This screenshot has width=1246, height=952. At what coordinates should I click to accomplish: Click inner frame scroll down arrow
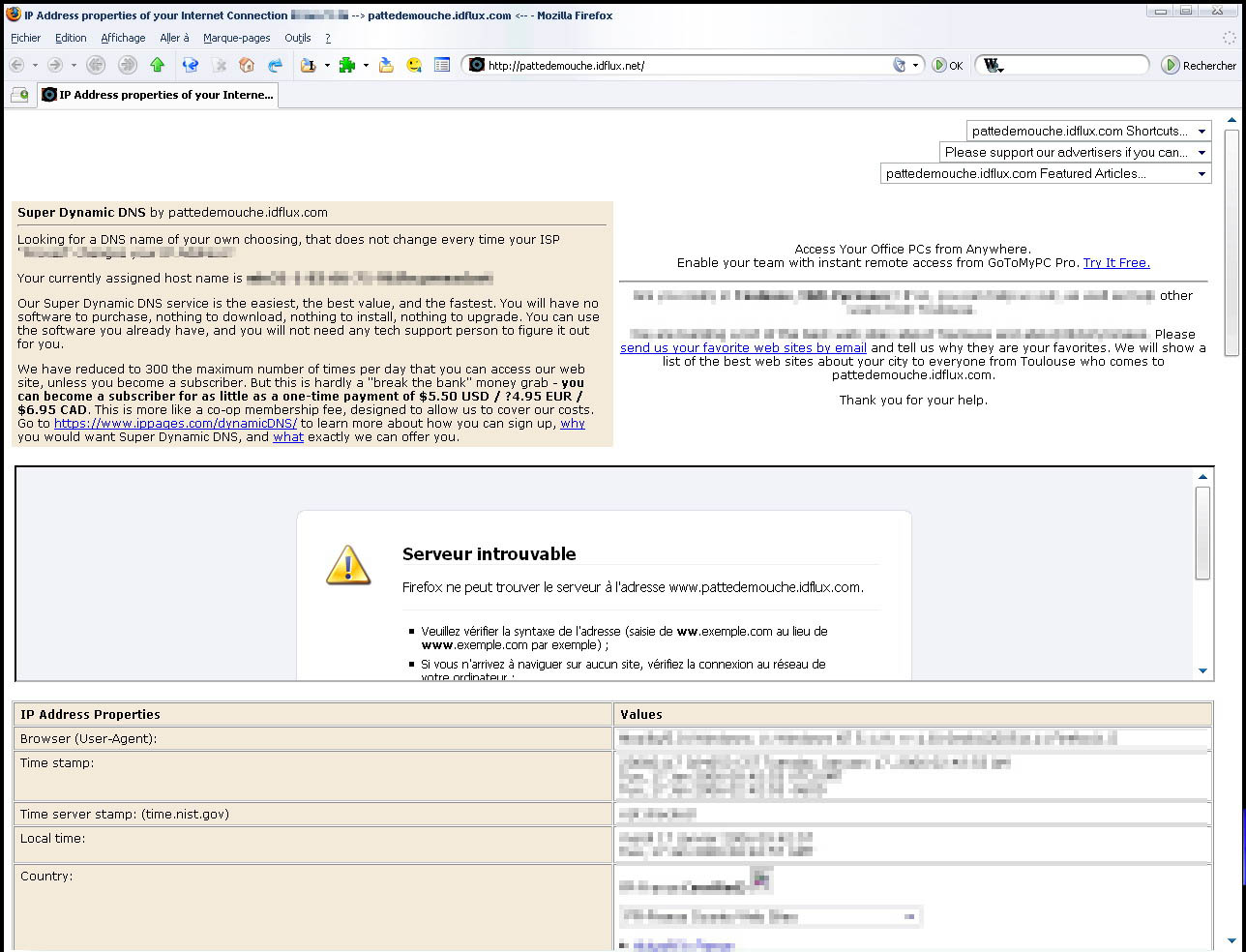pyautogui.click(x=1202, y=670)
